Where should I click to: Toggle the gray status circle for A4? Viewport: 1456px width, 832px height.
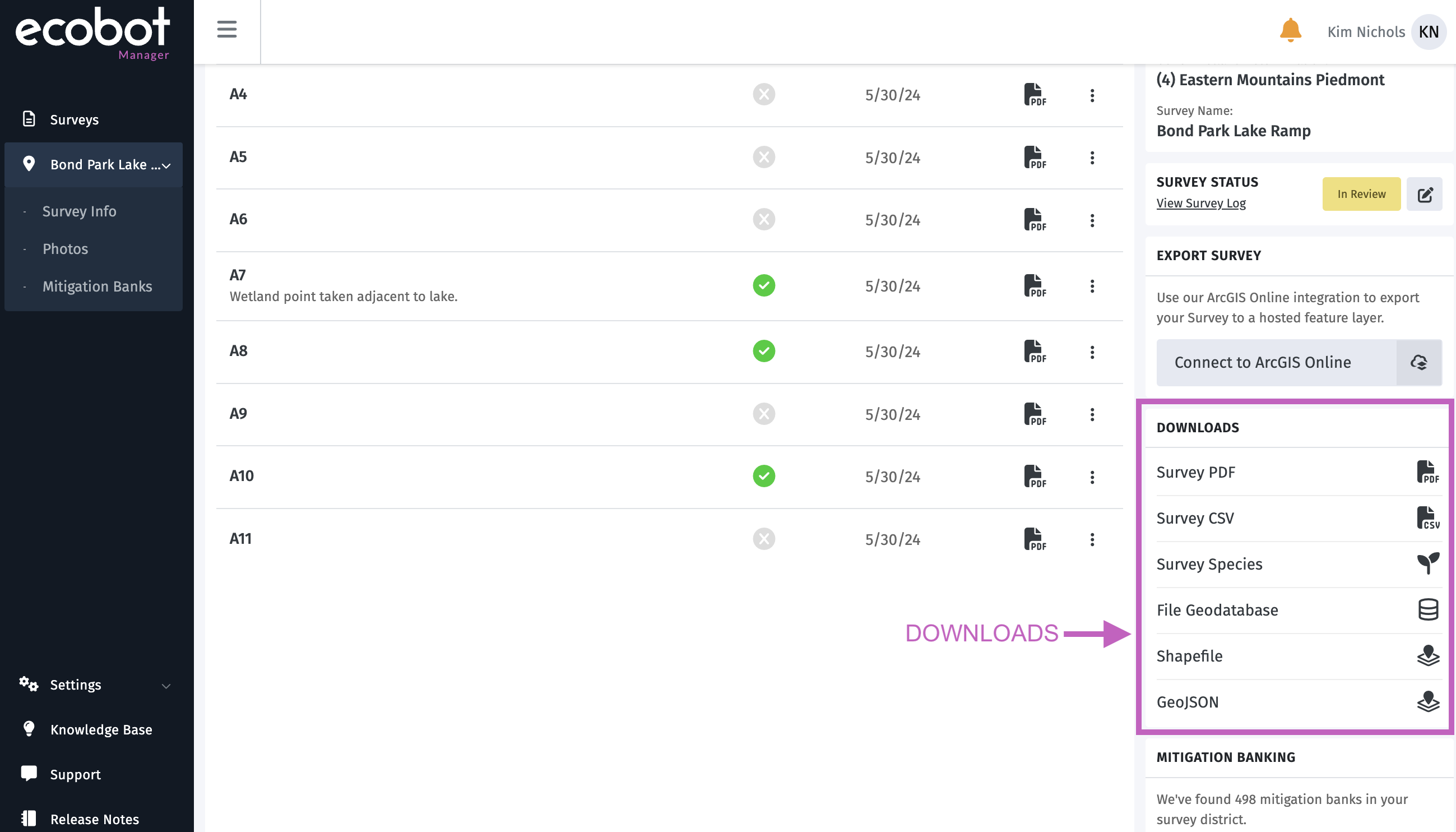click(x=763, y=94)
